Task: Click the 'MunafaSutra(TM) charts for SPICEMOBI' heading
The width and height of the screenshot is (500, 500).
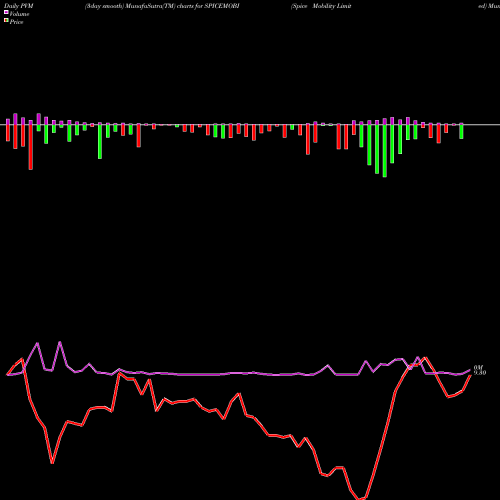Action: click(x=182, y=6)
